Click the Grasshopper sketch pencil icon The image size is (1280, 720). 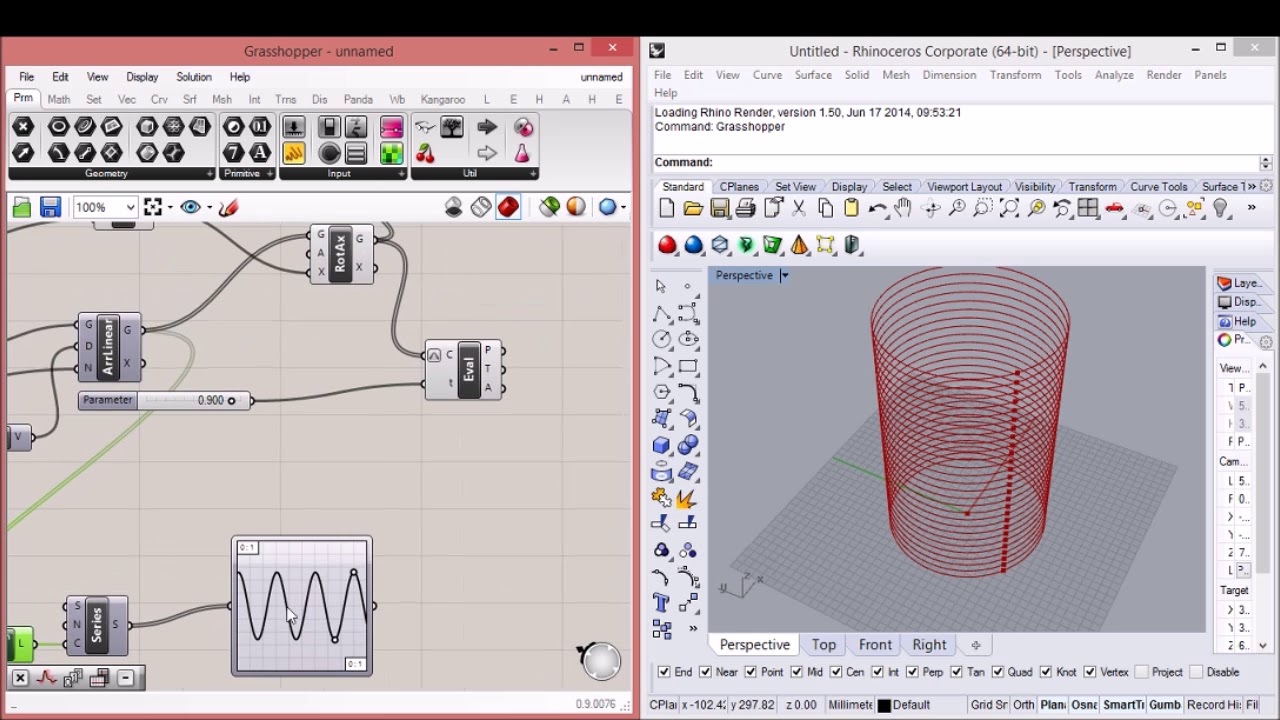pyautogui.click(x=228, y=207)
